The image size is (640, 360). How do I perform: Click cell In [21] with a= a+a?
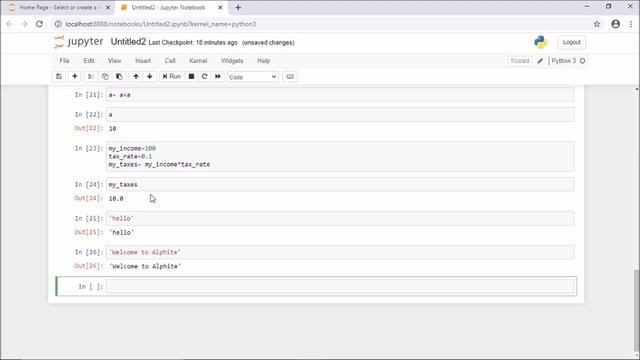tap(340, 95)
